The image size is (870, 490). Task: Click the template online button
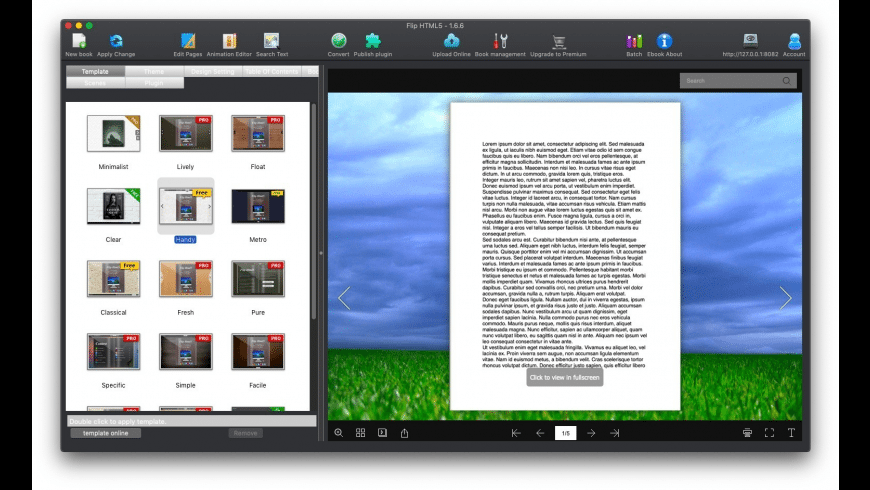click(105, 433)
